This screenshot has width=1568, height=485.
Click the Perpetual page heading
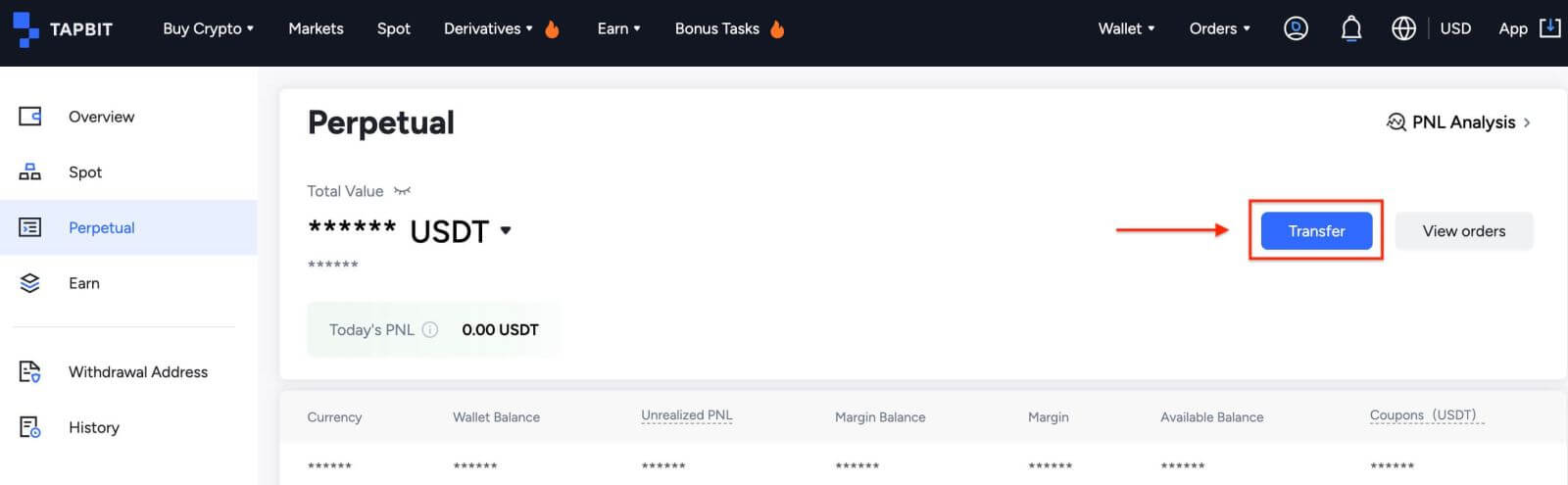coord(381,123)
